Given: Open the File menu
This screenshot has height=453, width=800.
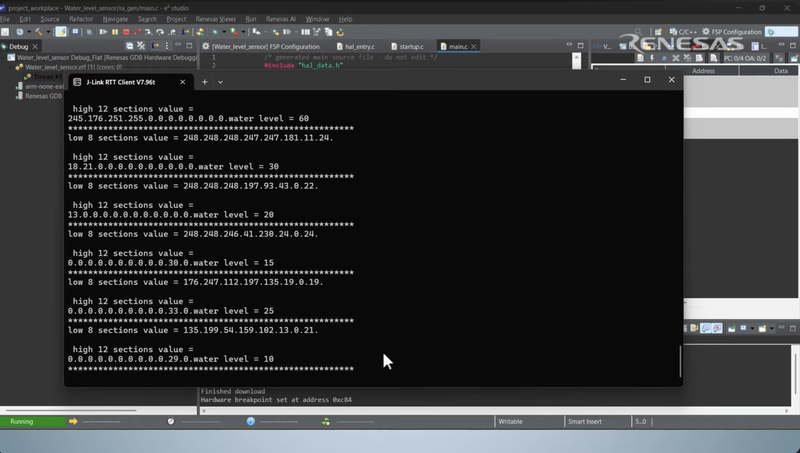Looking at the screenshot, I should (5, 19).
